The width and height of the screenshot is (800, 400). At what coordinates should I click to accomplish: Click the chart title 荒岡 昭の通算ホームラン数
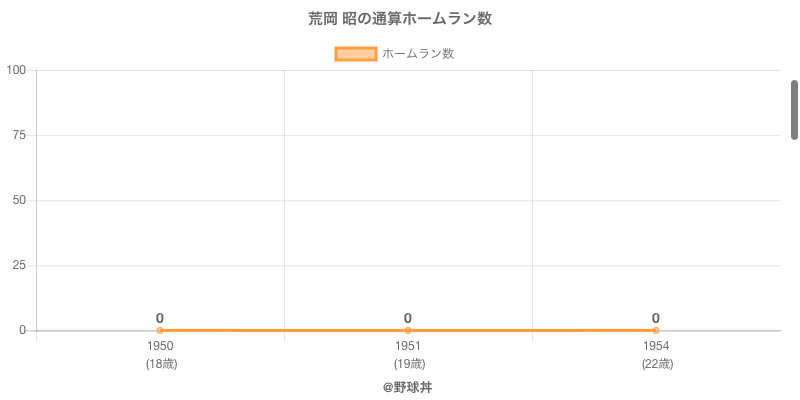click(400, 19)
